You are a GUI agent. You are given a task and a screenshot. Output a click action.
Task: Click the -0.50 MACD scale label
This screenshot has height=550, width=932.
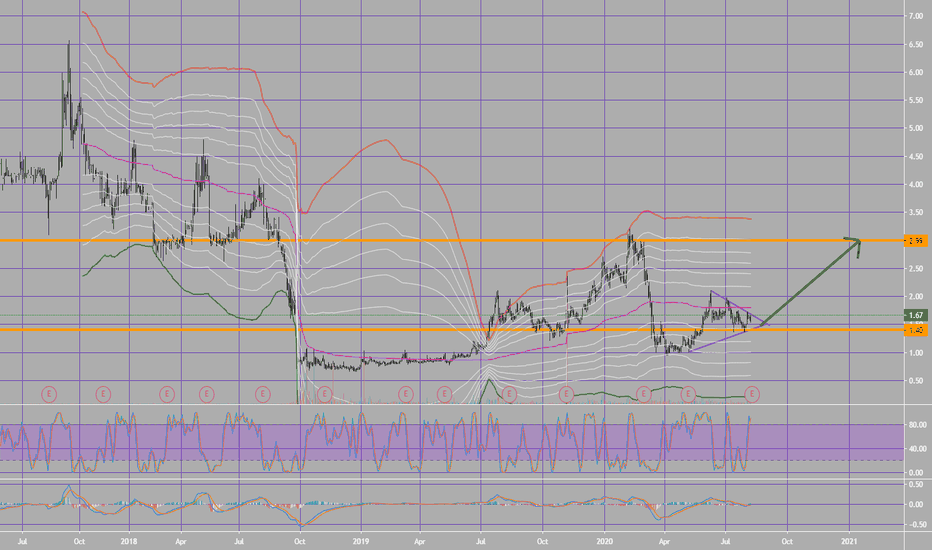[916, 524]
